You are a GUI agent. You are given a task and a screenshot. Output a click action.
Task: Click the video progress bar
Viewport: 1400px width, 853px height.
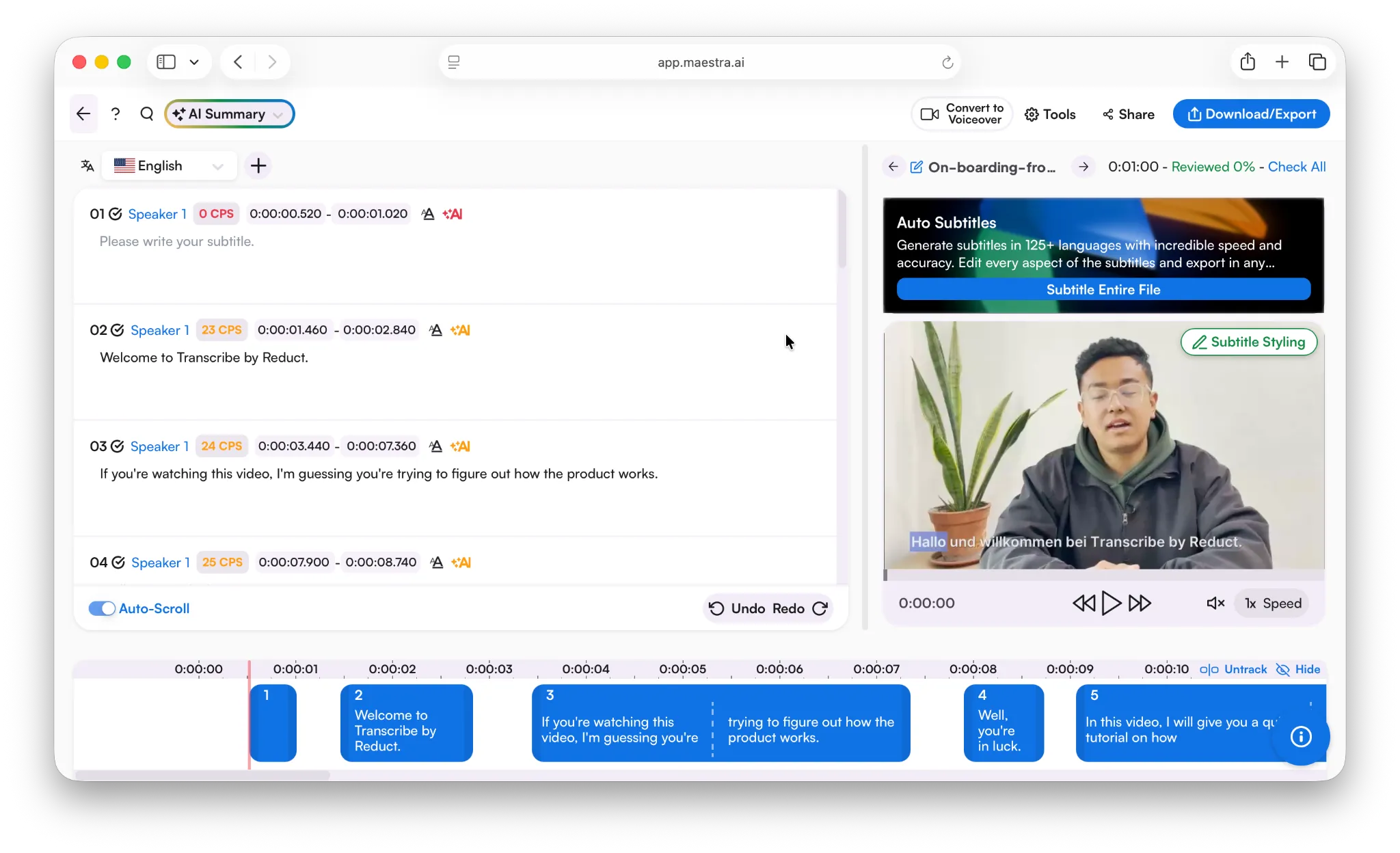pos(1104,576)
